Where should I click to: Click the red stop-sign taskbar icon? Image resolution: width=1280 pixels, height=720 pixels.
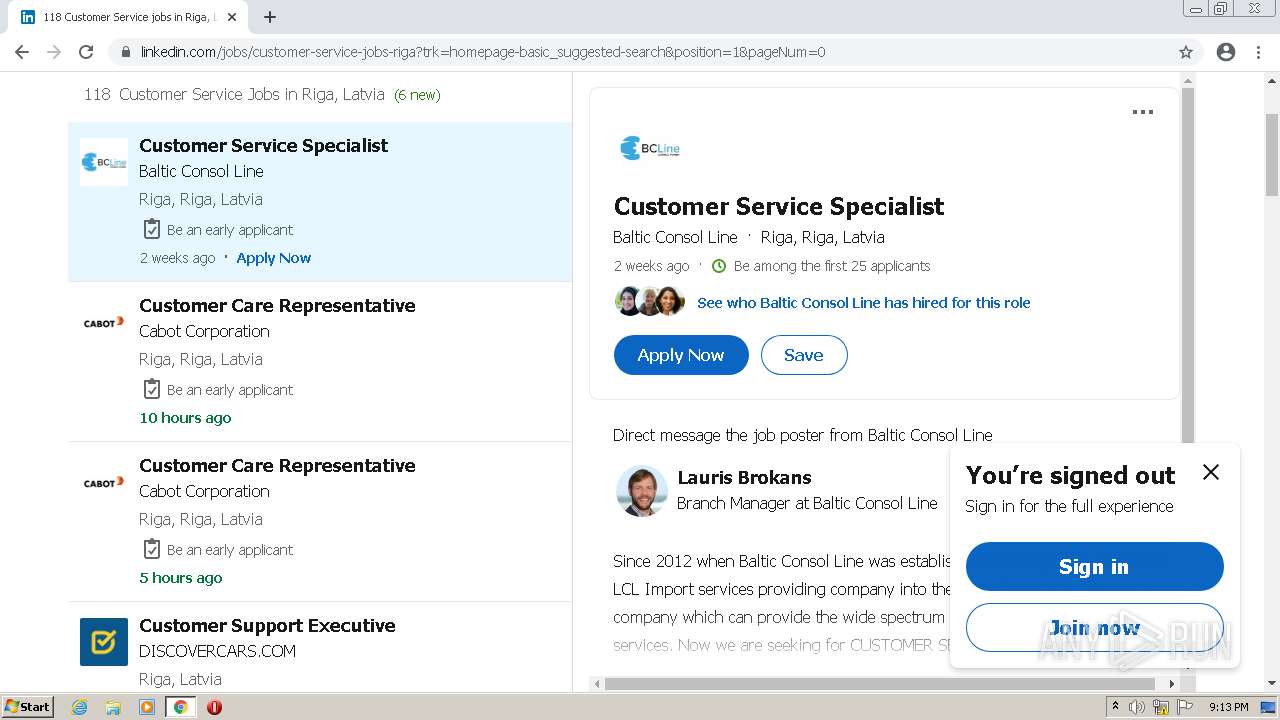(214, 707)
